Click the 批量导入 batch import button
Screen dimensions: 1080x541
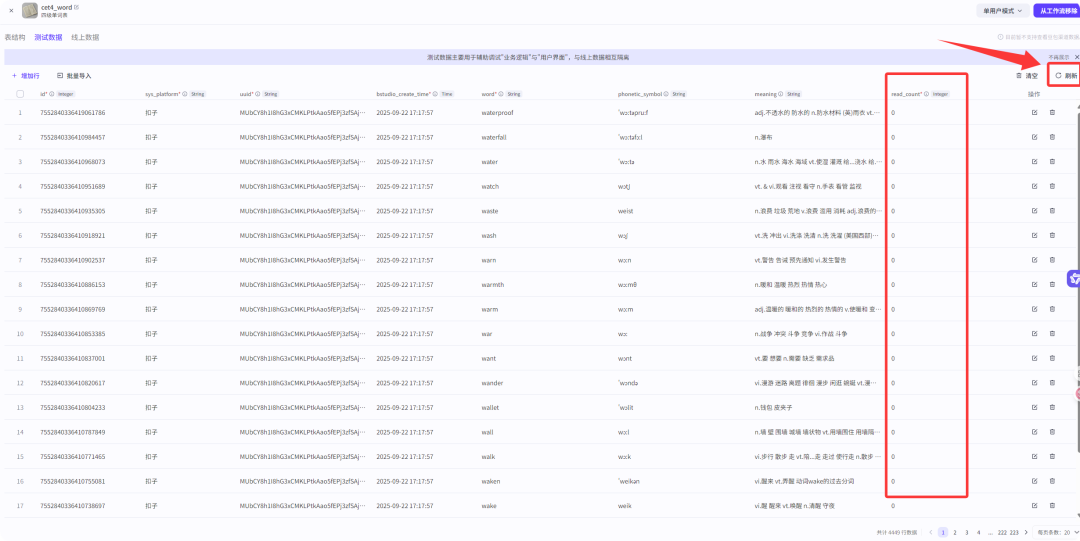pos(74,75)
